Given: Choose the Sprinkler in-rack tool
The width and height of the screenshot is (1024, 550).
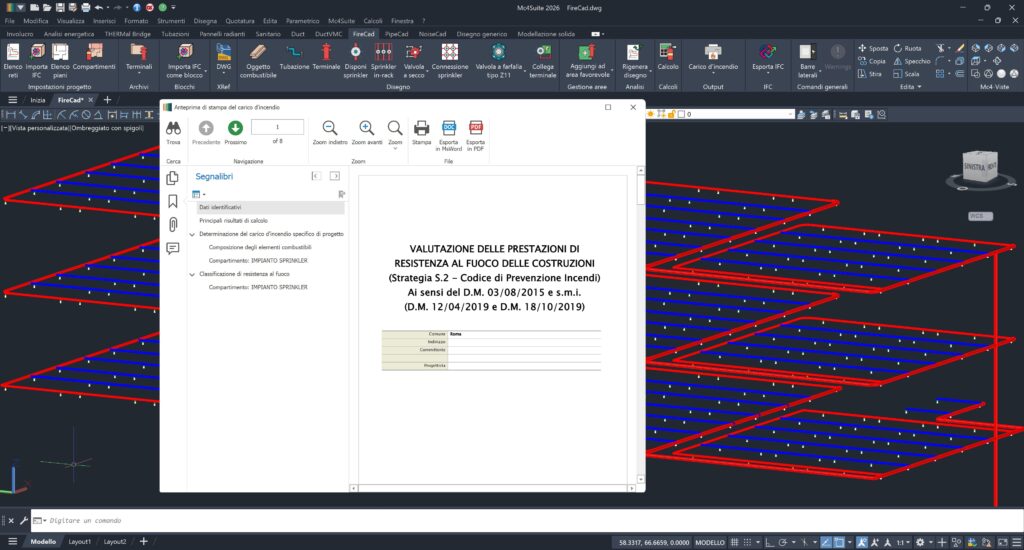Looking at the screenshot, I should pos(383,61).
